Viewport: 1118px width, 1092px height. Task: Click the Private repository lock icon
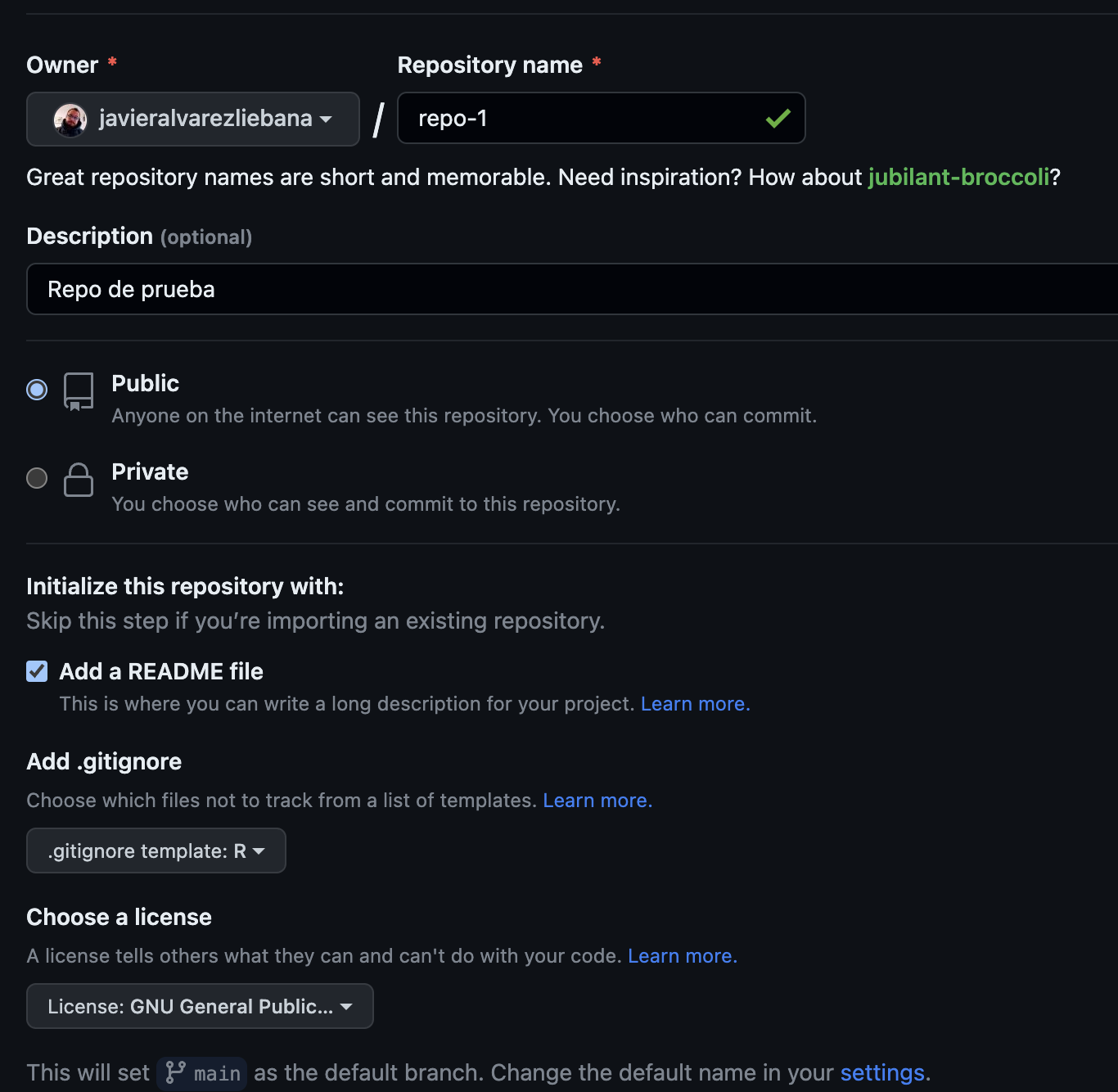point(79,480)
